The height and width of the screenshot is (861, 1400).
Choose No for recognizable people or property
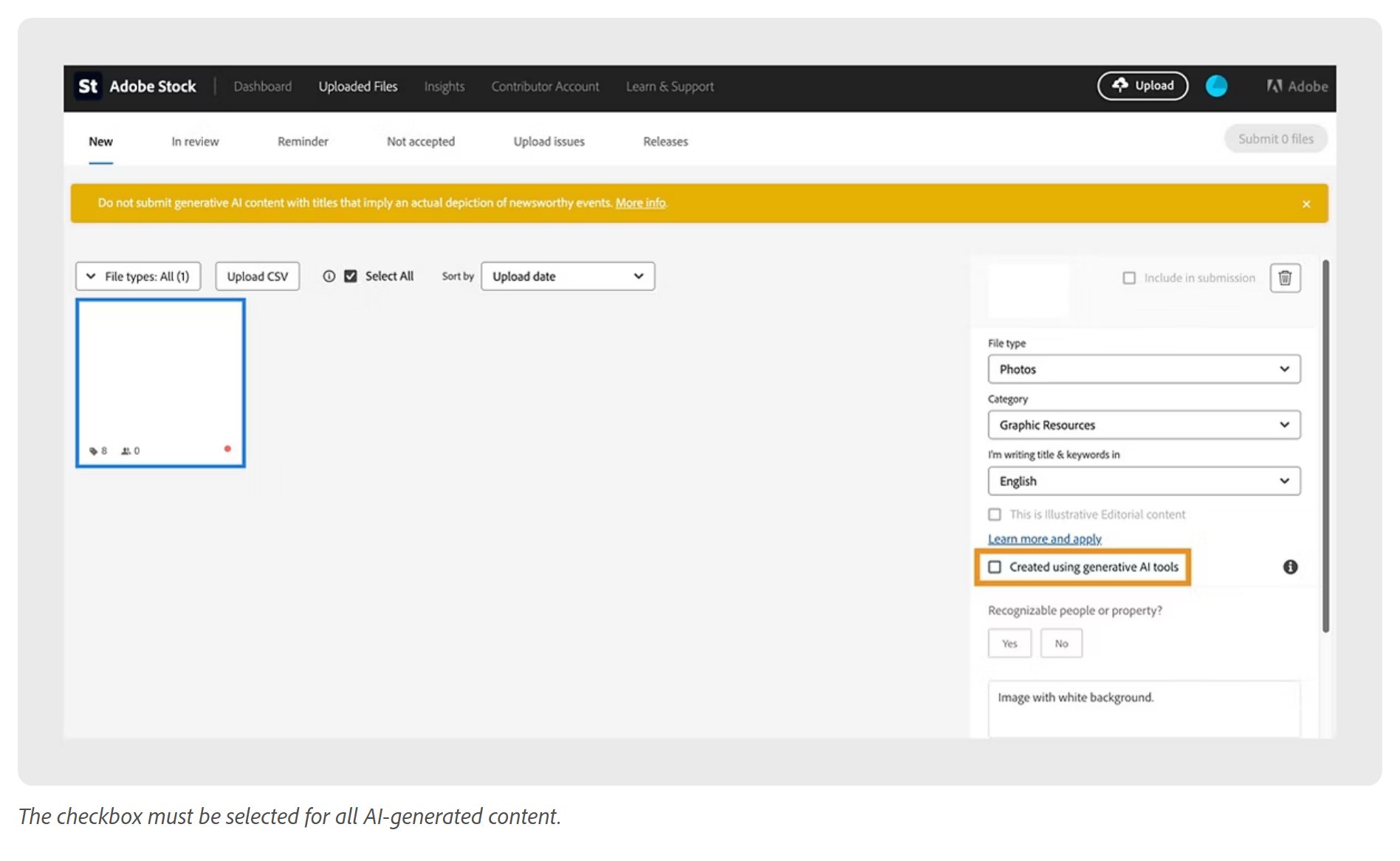click(1061, 643)
